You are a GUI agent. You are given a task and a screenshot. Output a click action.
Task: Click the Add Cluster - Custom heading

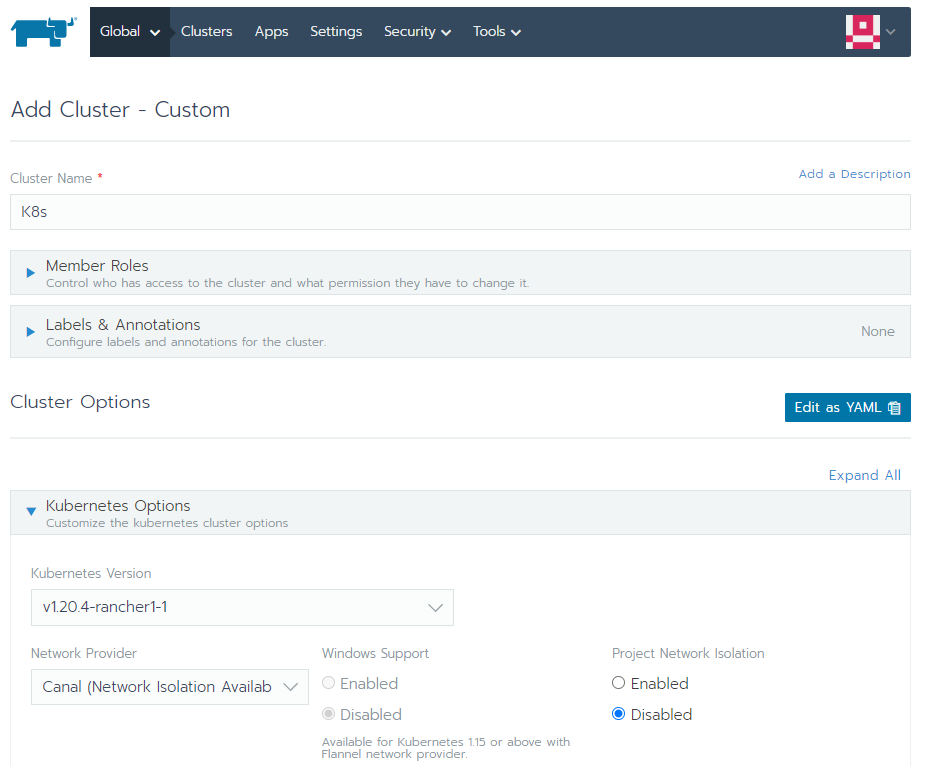pyautogui.click(x=120, y=110)
